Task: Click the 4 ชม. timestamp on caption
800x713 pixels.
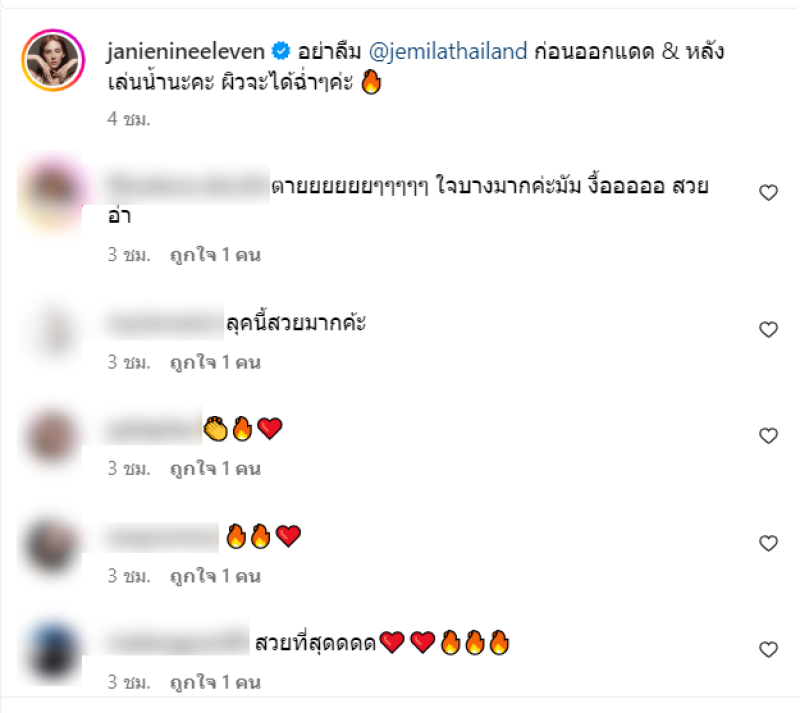Action: tap(129, 119)
